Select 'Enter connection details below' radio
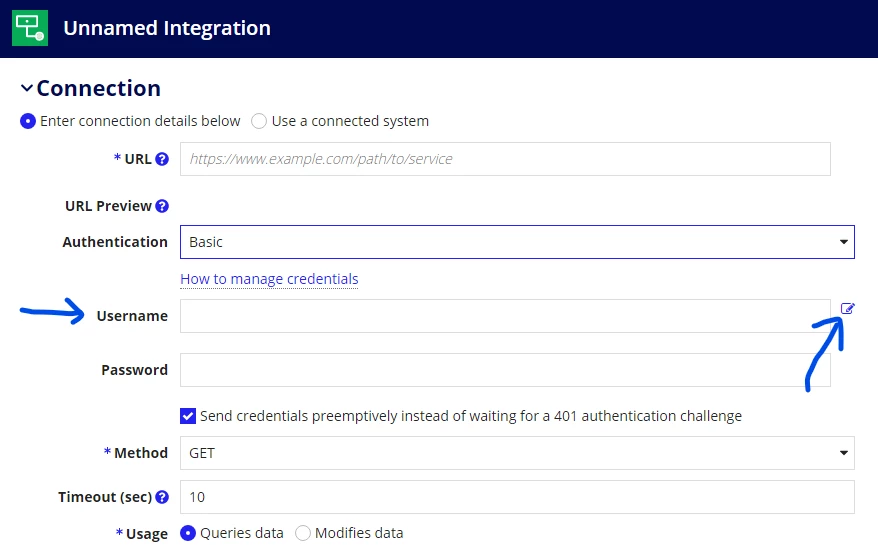The image size is (878, 553). 28,121
